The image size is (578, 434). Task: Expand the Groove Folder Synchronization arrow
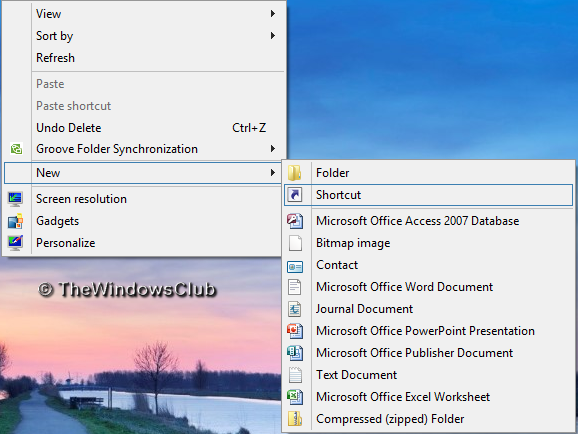pyautogui.click(x=273, y=149)
